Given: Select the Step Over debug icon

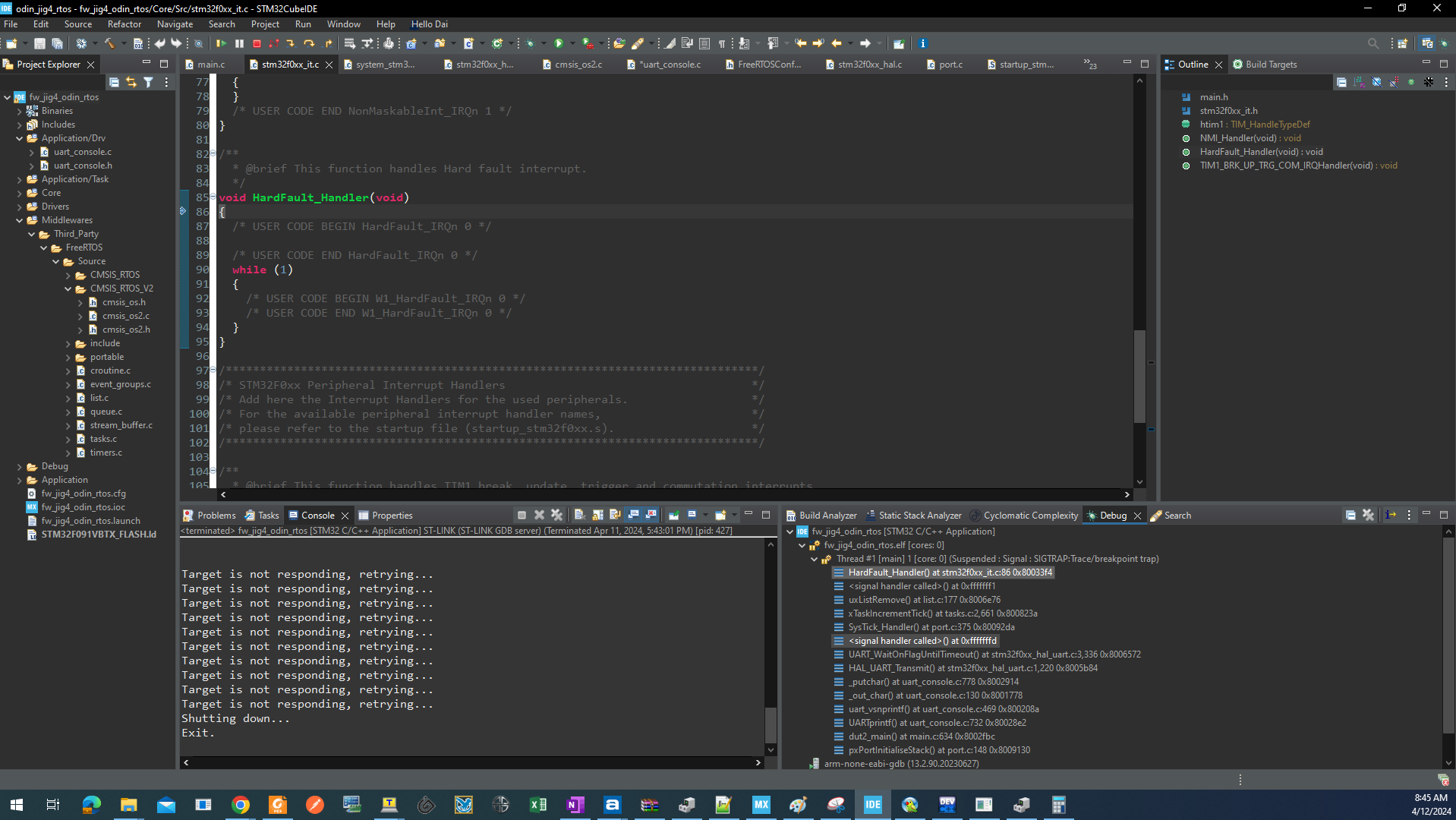Looking at the screenshot, I should [x=310, y=43].
